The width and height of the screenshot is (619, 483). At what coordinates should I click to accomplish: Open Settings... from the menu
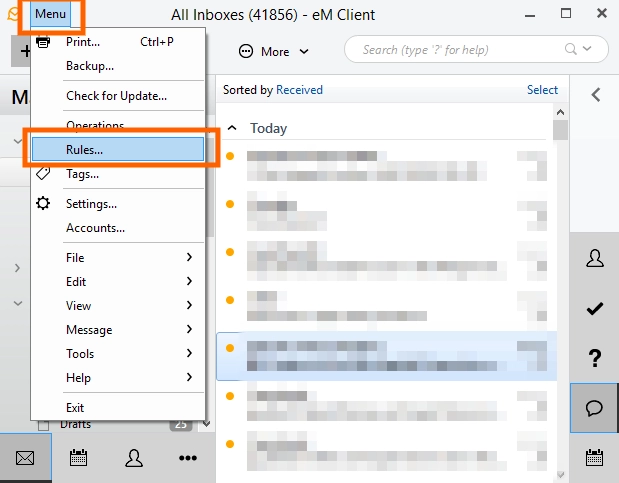tap(118, 204)
